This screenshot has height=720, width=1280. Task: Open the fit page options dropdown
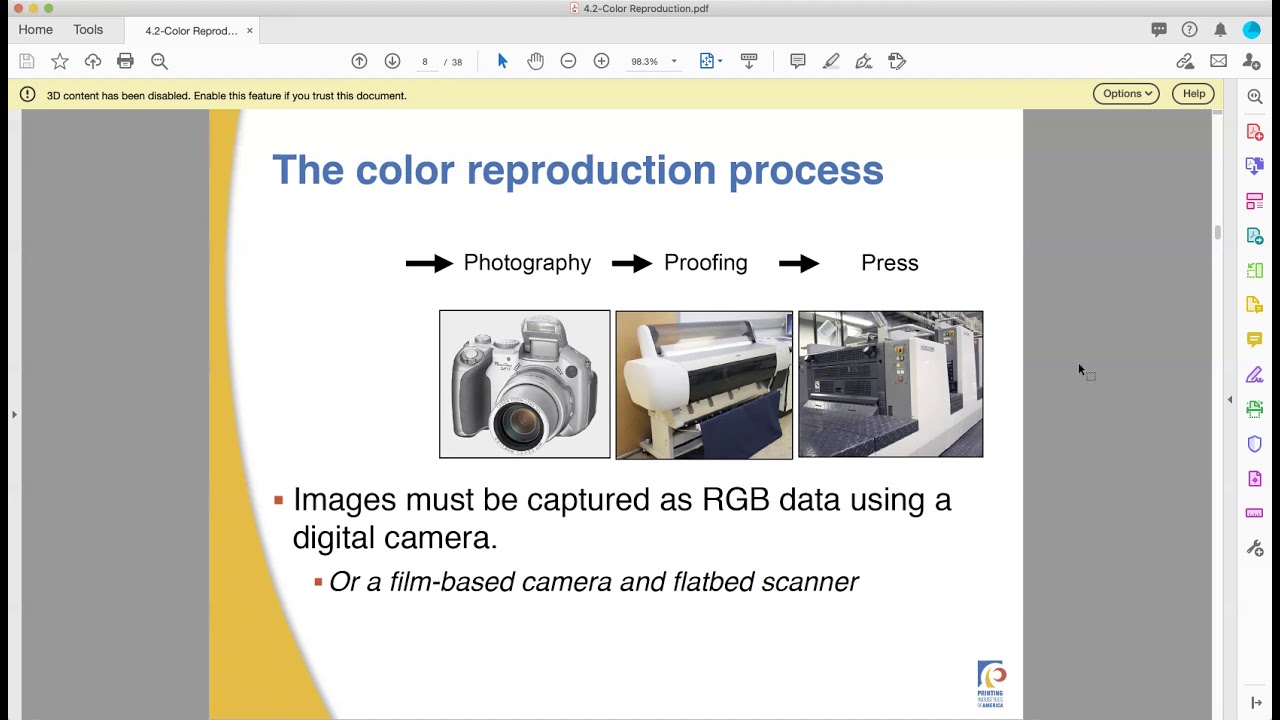tap(711, 61)
